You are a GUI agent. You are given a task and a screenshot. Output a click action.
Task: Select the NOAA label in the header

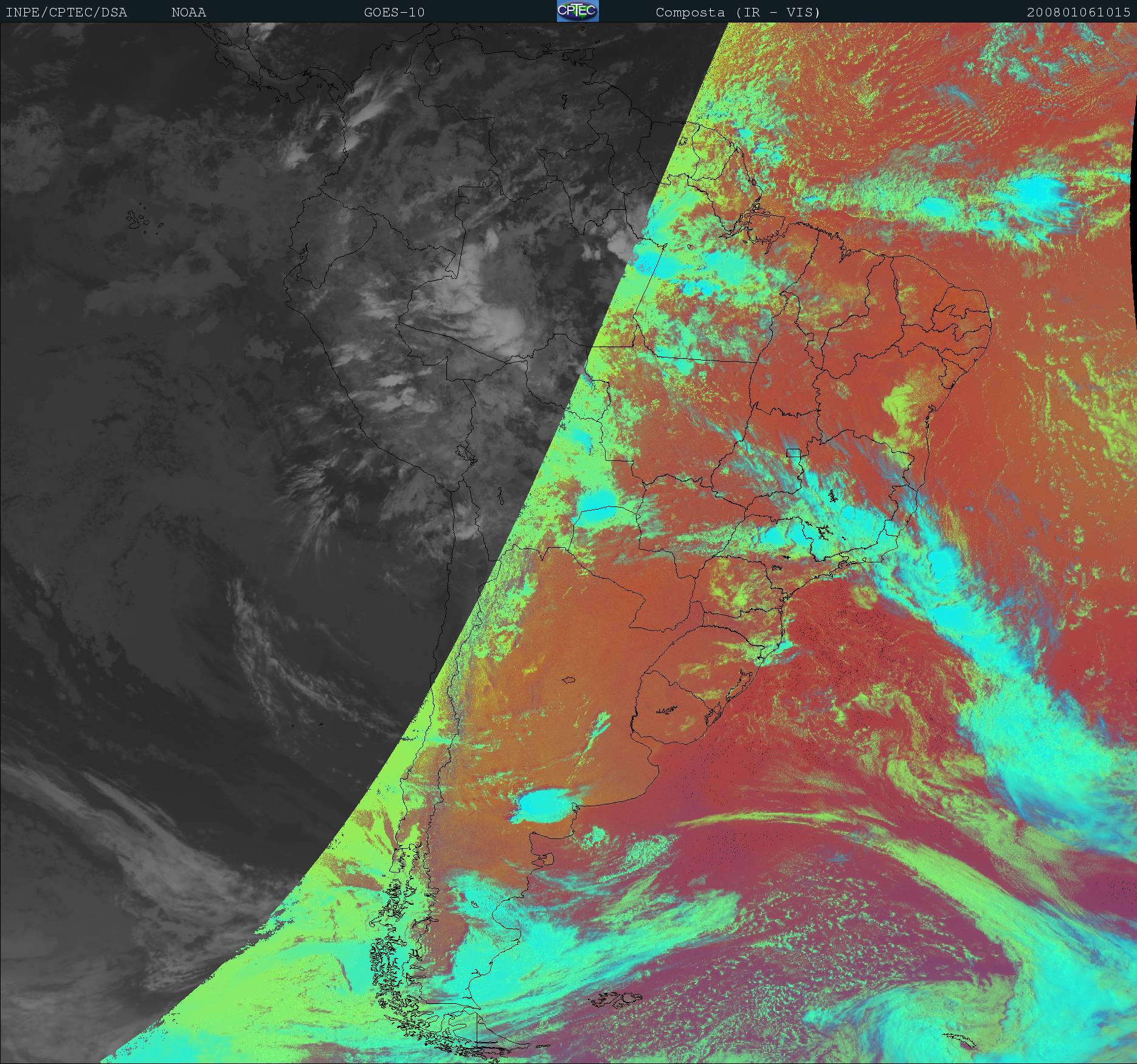click(x=188, y=12)
